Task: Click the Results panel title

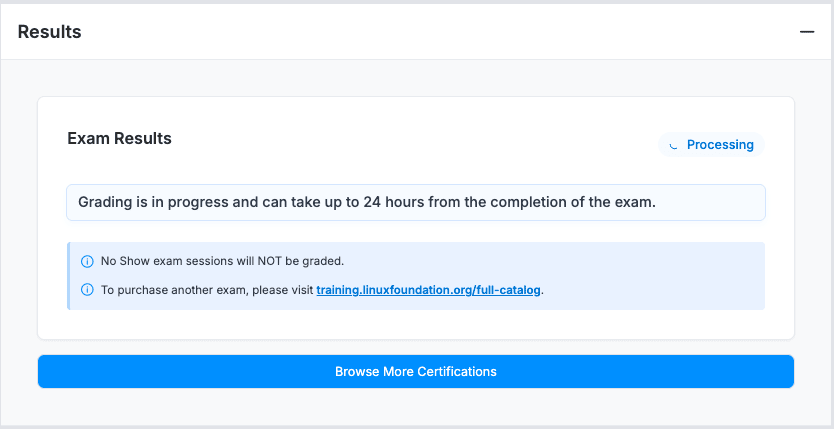Action: [50, 32]
